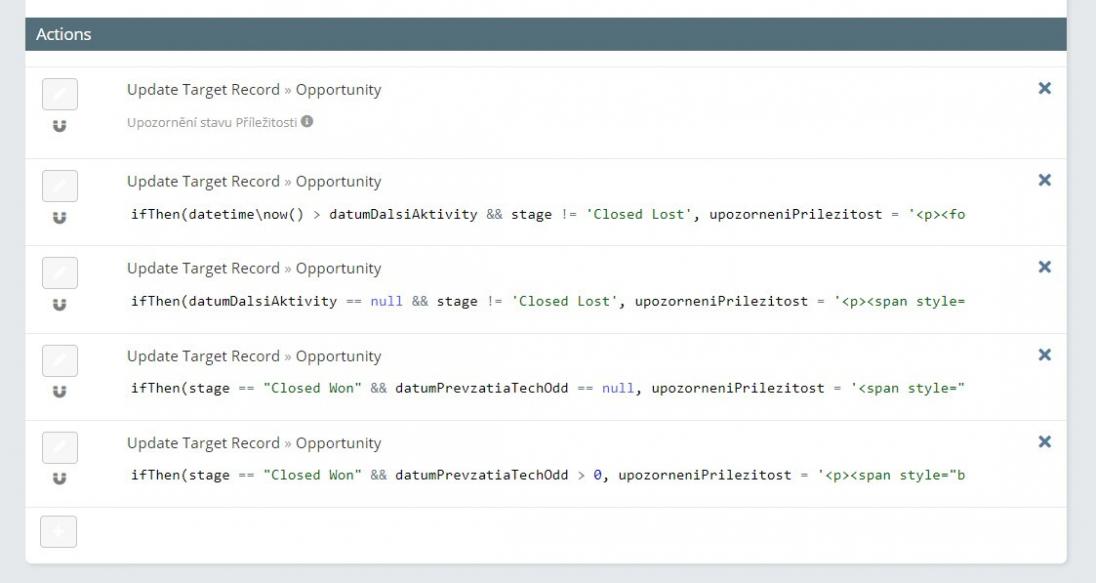Add a new action with plus button
The width and height of the screenshot is (1096, 583).
59,532
